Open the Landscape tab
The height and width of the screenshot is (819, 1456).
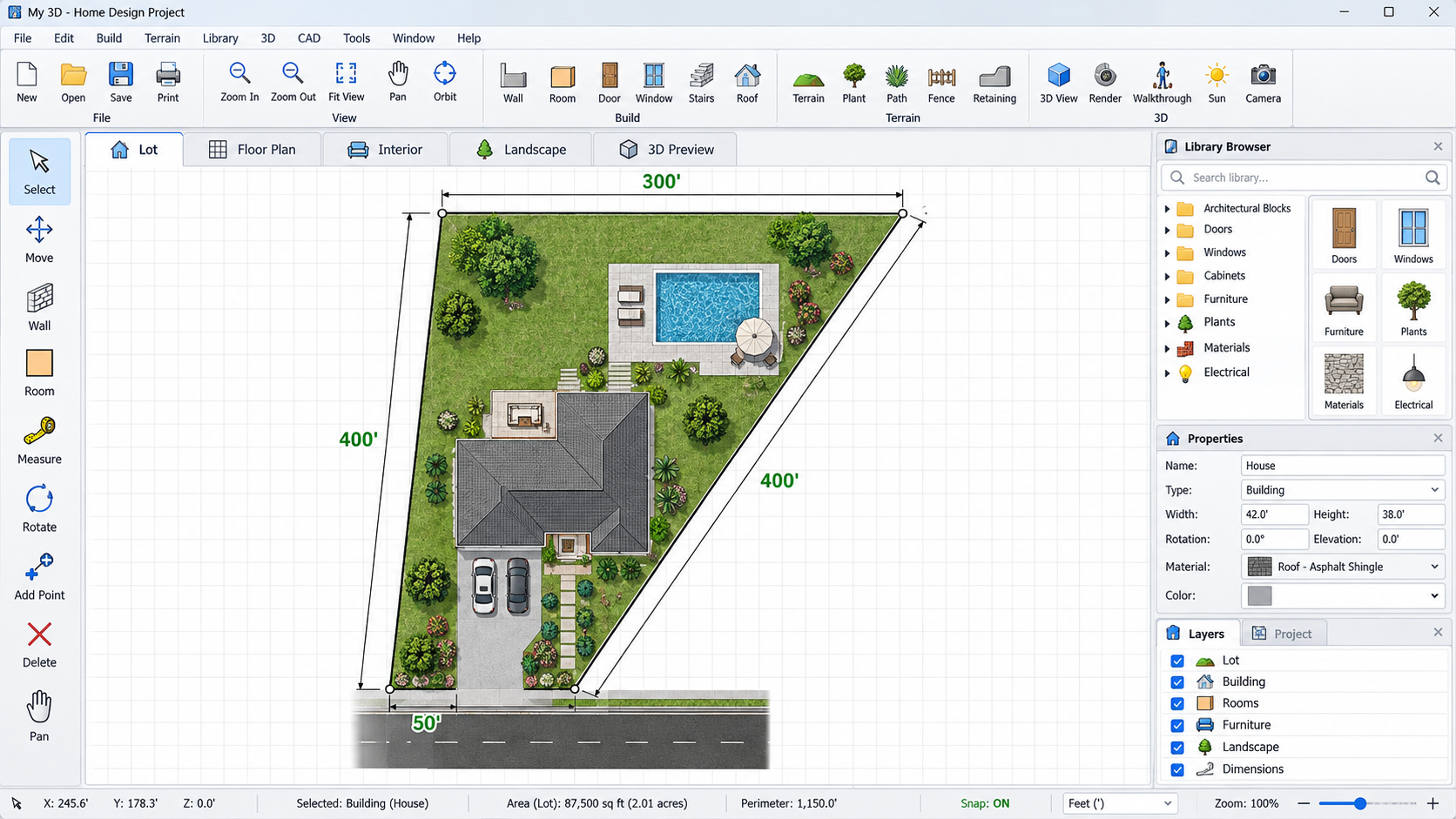point(521,150)
